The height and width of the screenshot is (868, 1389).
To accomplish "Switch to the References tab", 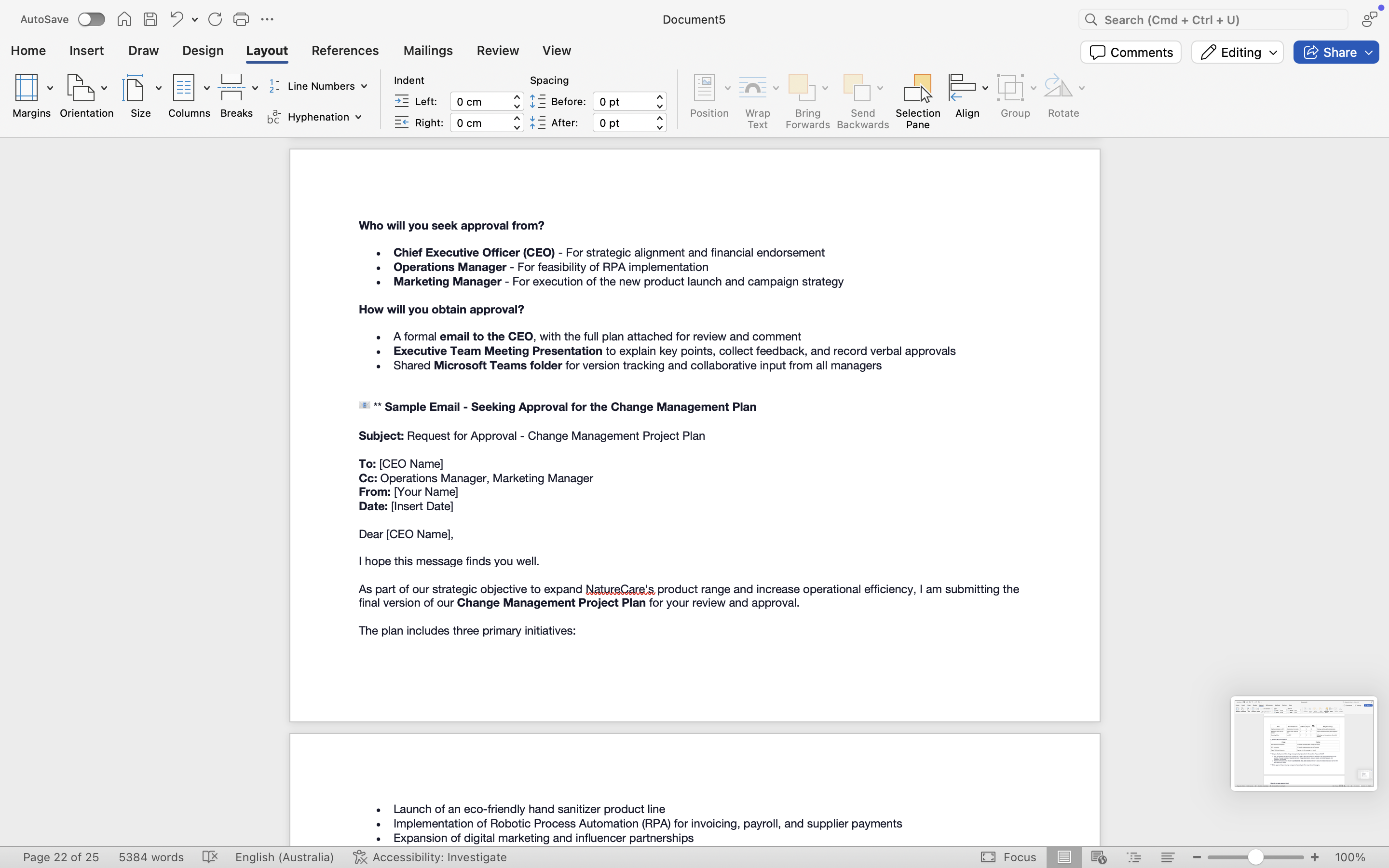I will click(345, 51).
